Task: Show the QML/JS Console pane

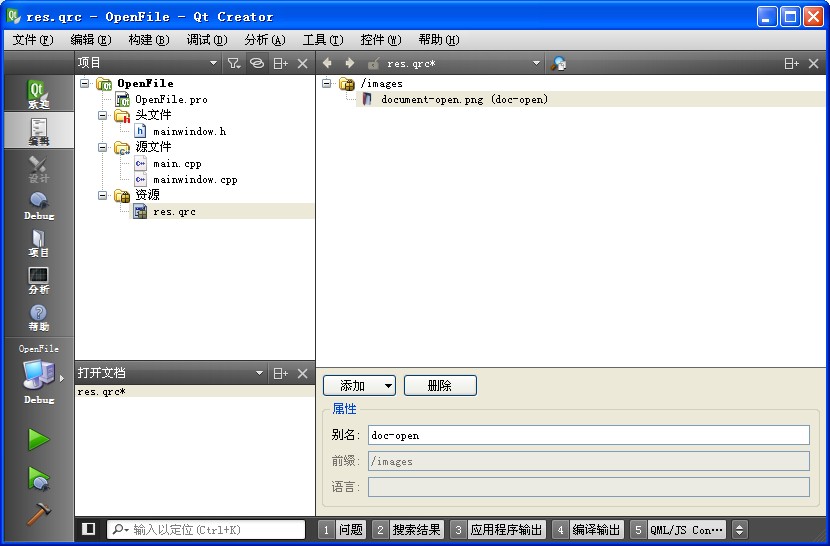Action: pyautogui.click(x=678, y=529)
